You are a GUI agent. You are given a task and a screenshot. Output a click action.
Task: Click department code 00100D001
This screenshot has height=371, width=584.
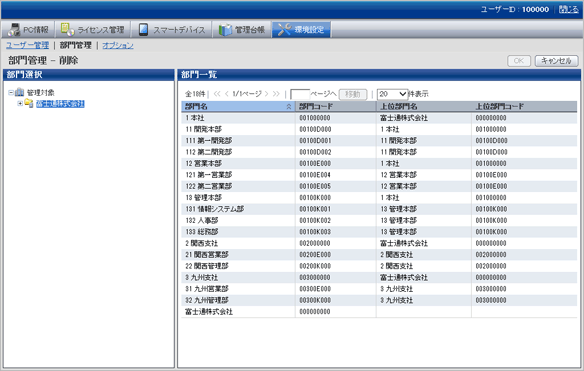pyautogui.click(x=315, y=141)
